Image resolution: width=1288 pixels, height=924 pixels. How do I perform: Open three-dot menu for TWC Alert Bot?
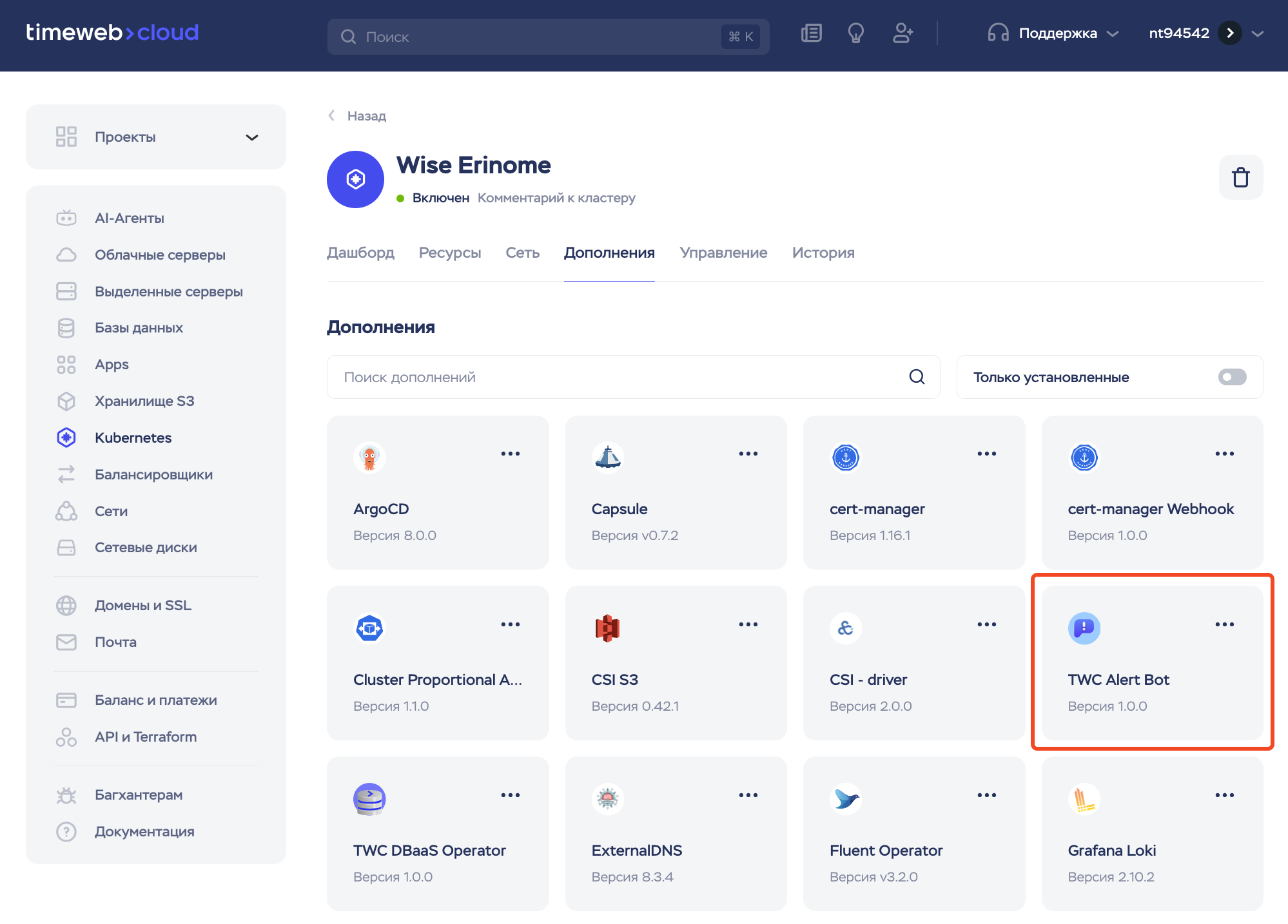point(1225,624)
